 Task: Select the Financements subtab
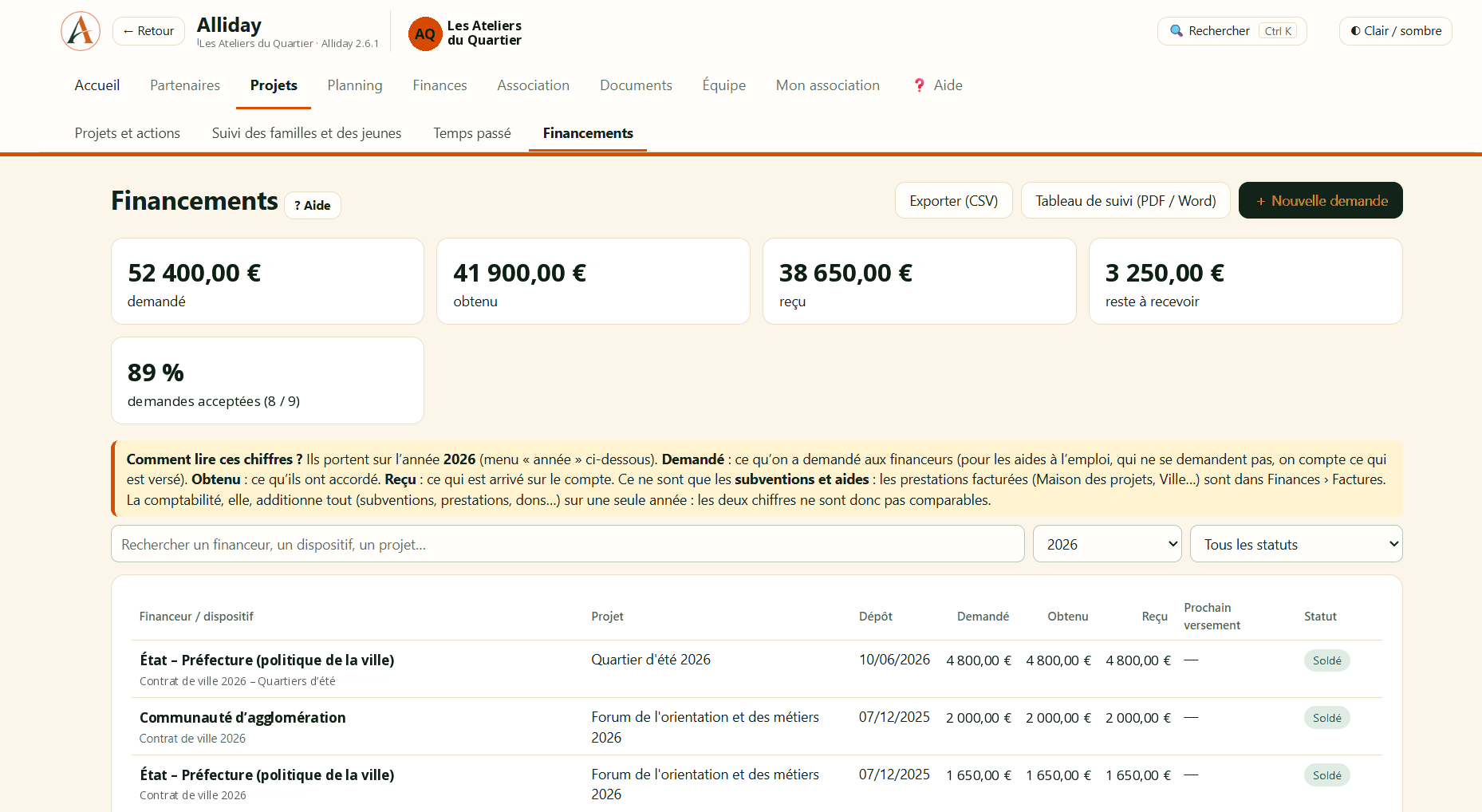(588, 133)
